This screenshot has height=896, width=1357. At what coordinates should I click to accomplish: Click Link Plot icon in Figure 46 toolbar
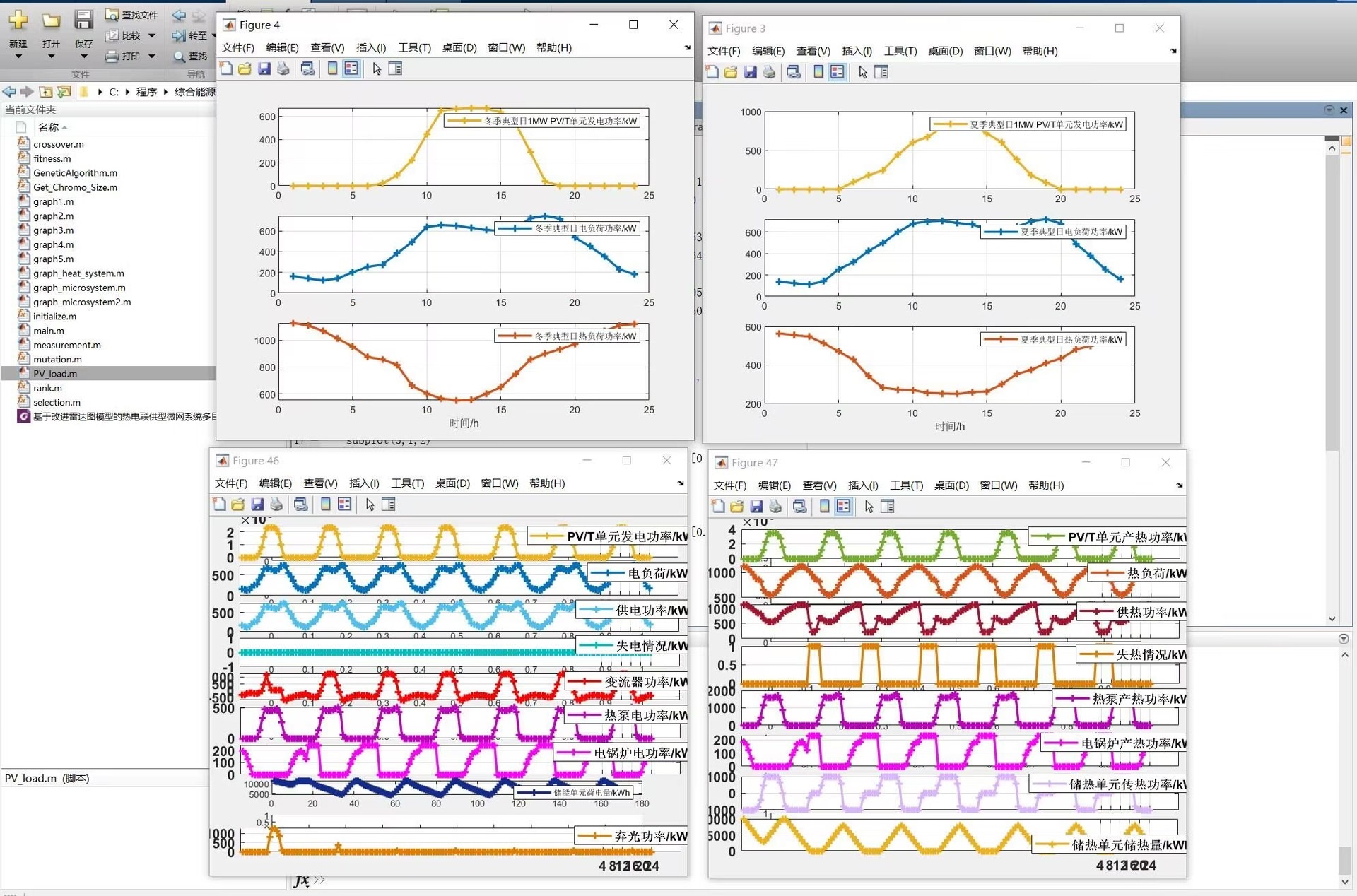pyautogui.click(x=301, y=505)
